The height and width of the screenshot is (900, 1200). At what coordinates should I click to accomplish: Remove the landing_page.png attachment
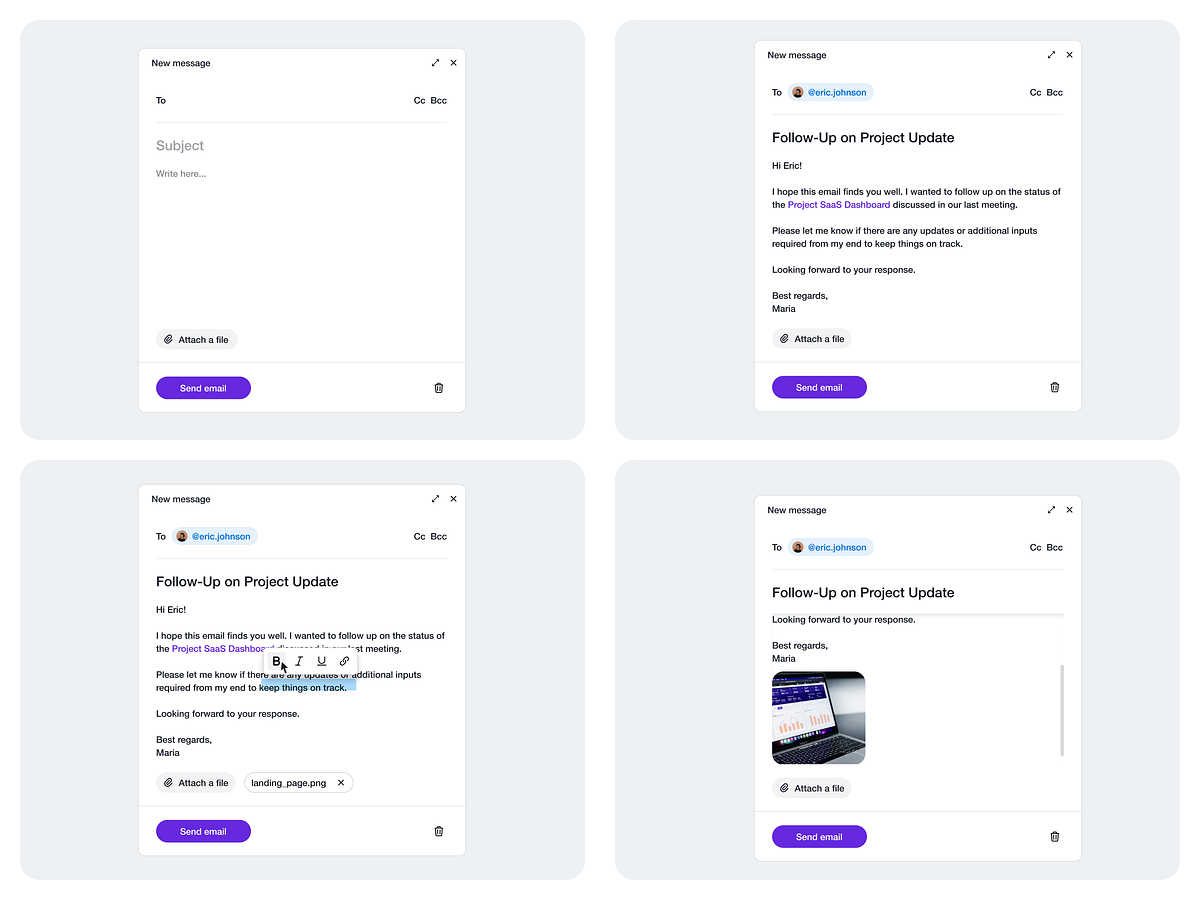point(341,782)
